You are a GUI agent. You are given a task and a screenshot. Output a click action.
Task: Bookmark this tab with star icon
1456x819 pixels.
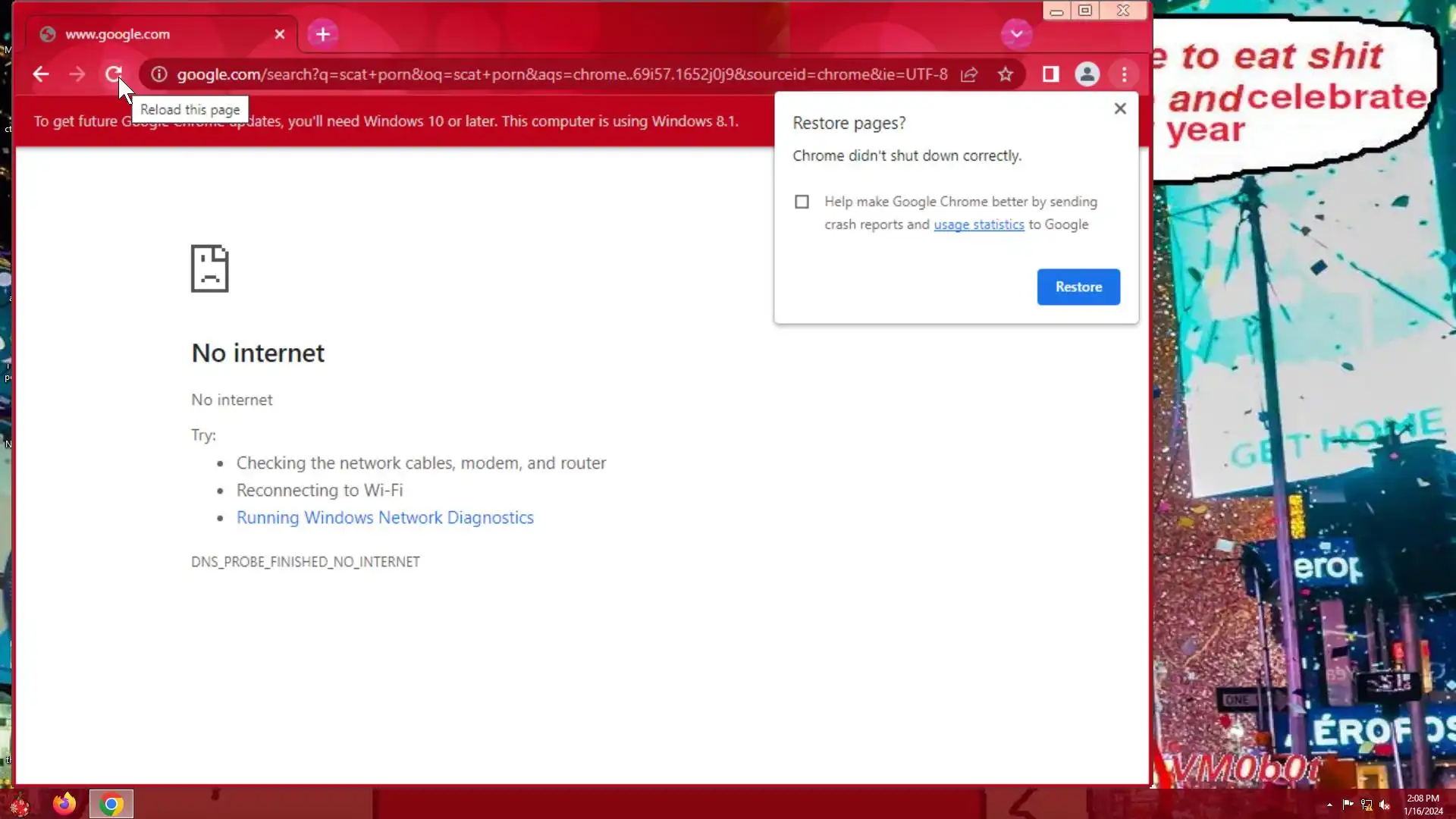[1006, 74]
